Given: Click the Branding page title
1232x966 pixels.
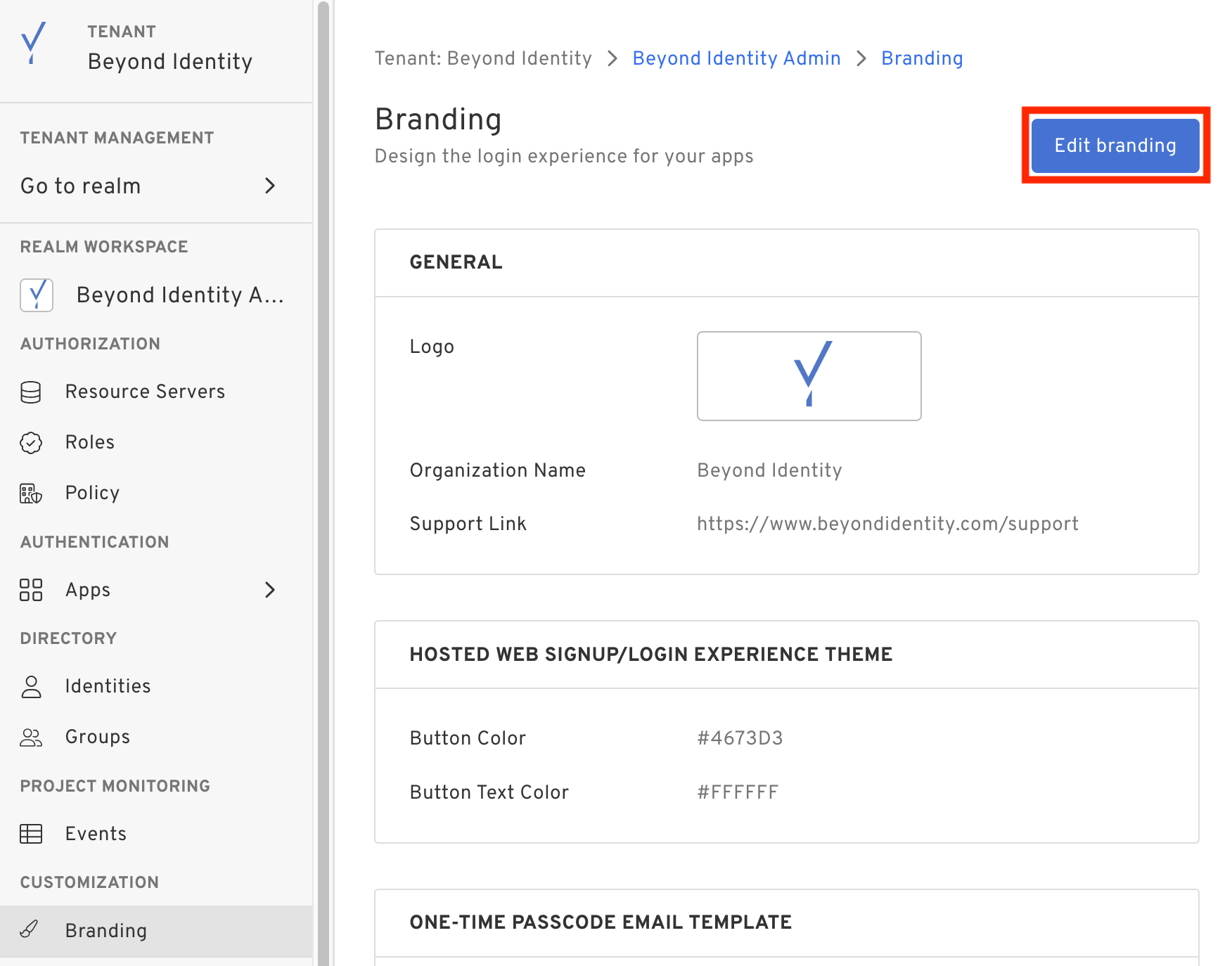Looking at the screenshot, I should coord(438,120).
